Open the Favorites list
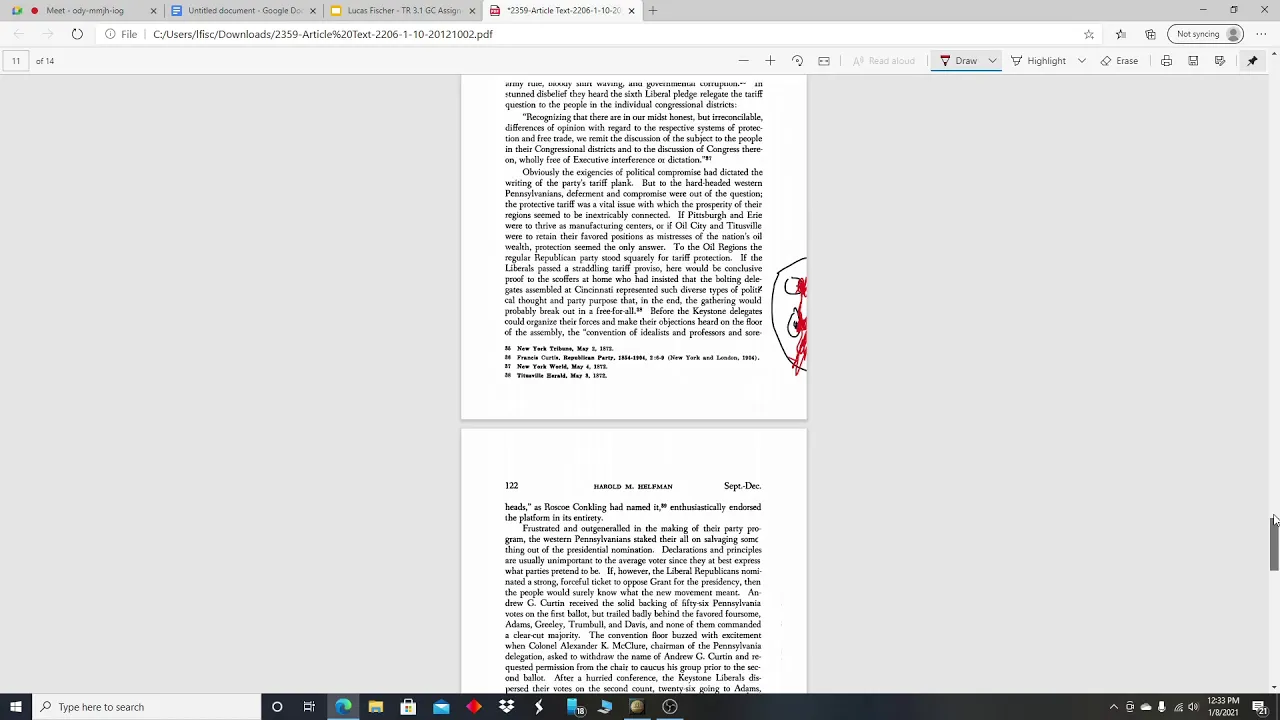1280x720 pixels. (x=1121, y=34)
